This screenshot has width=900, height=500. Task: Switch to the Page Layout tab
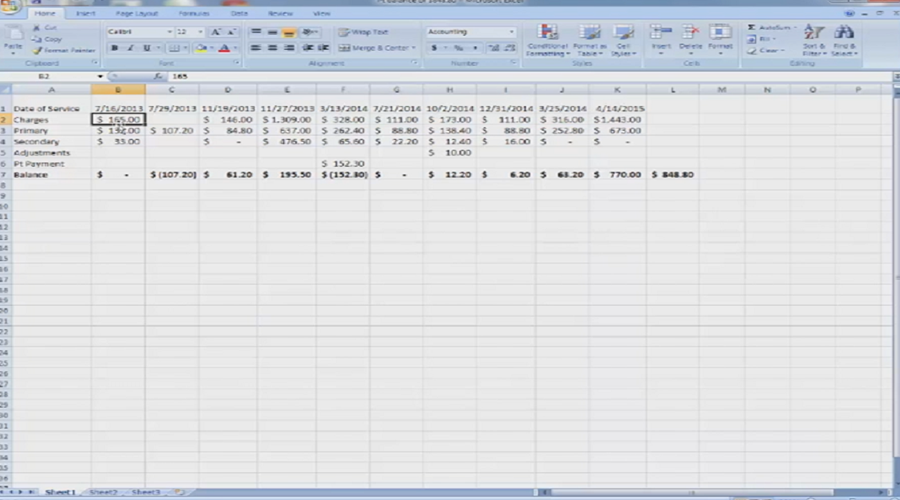pyautogui.click(x=137, y=13)
